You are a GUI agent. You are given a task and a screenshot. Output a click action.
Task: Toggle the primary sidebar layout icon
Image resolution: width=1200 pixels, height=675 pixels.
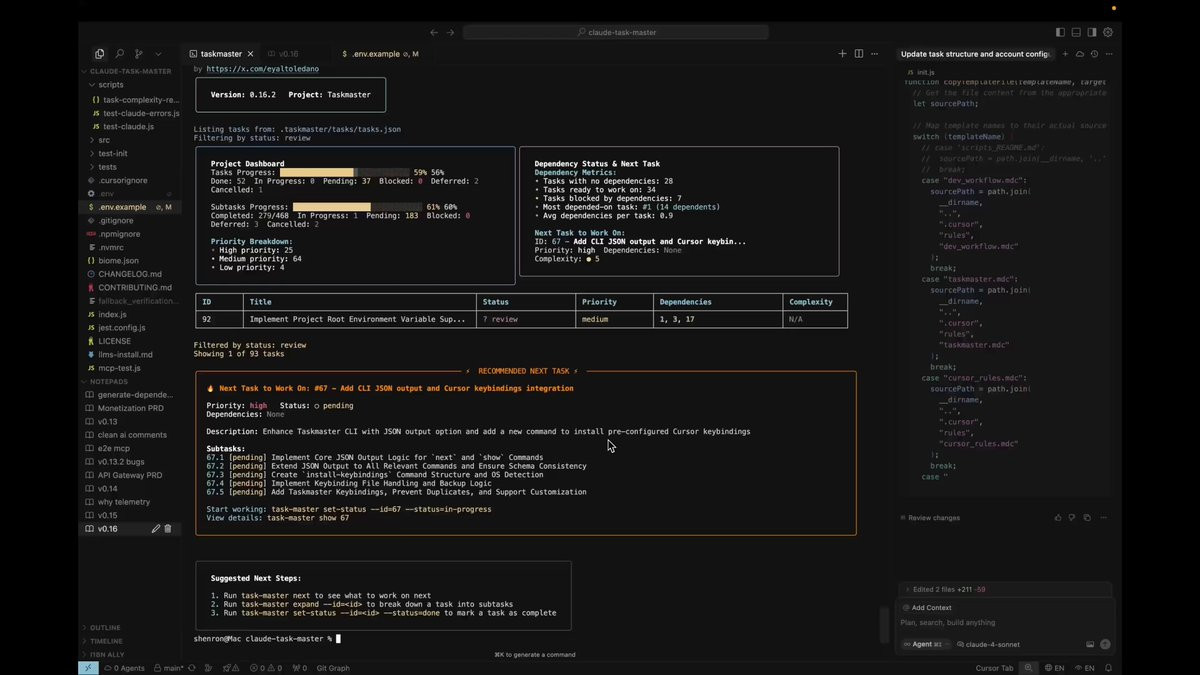pyautogui.click(x=1060, y=32)
